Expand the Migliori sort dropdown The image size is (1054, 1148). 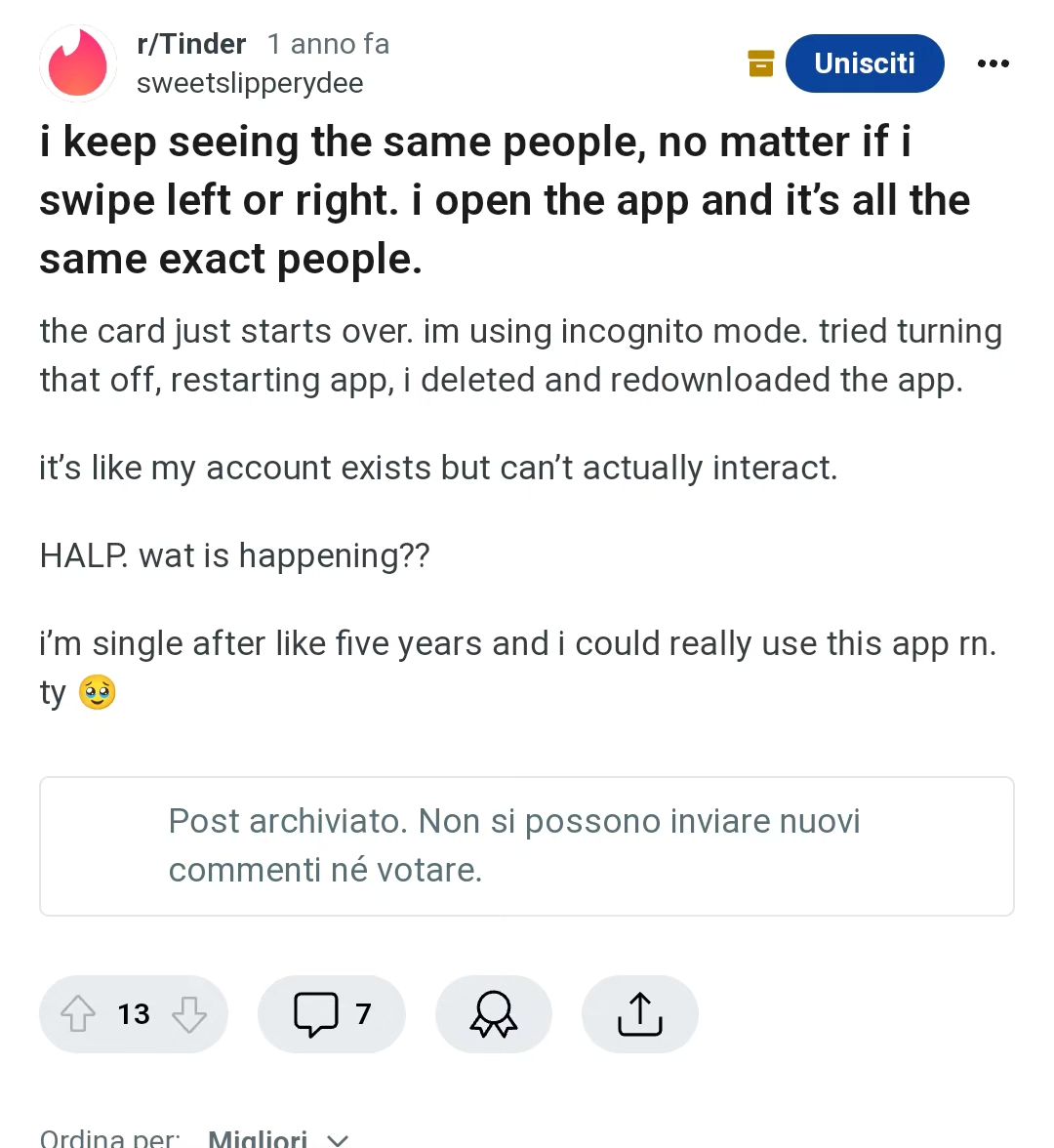coord(278,1138)
